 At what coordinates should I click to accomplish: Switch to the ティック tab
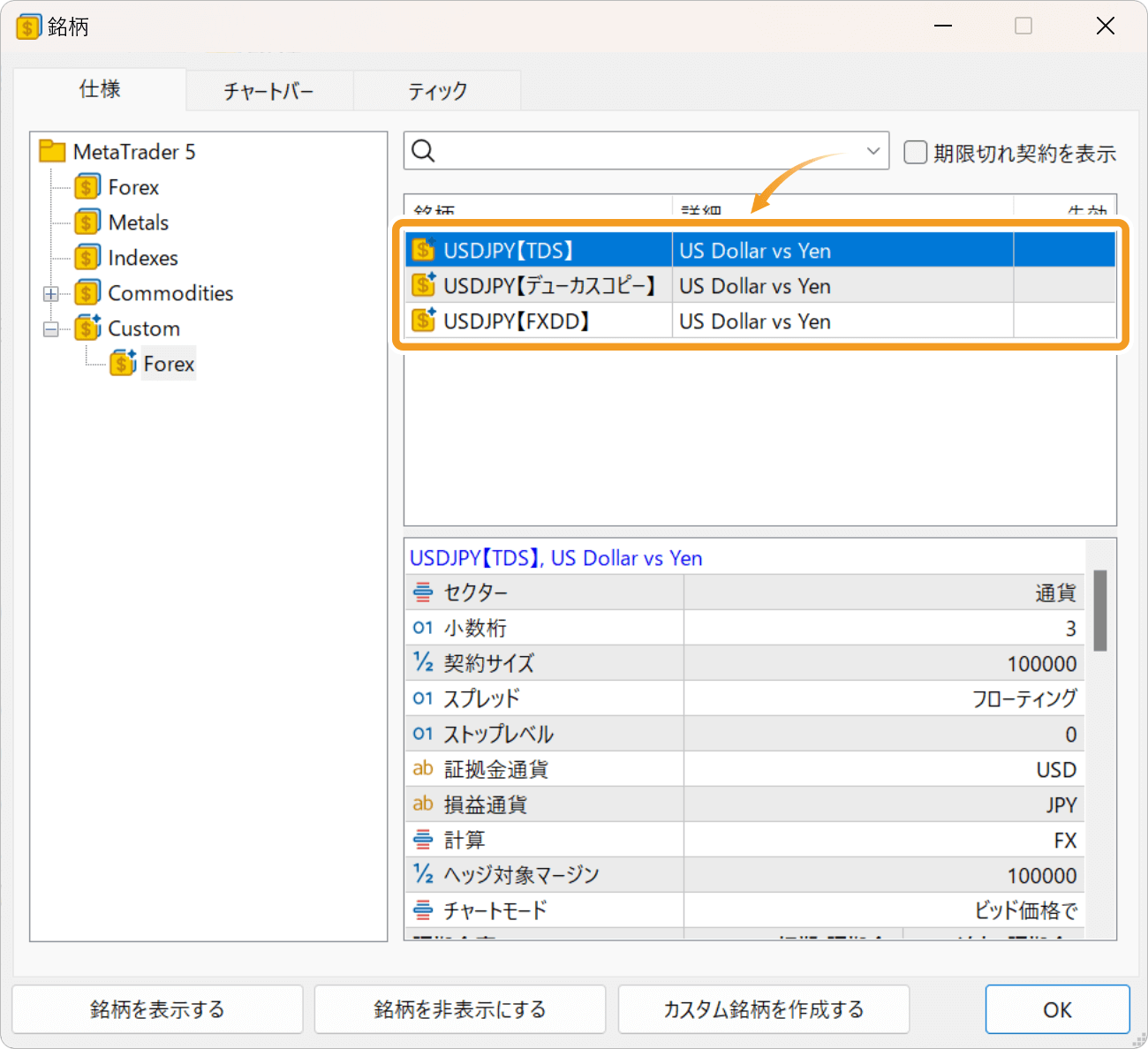coord(437,91)
